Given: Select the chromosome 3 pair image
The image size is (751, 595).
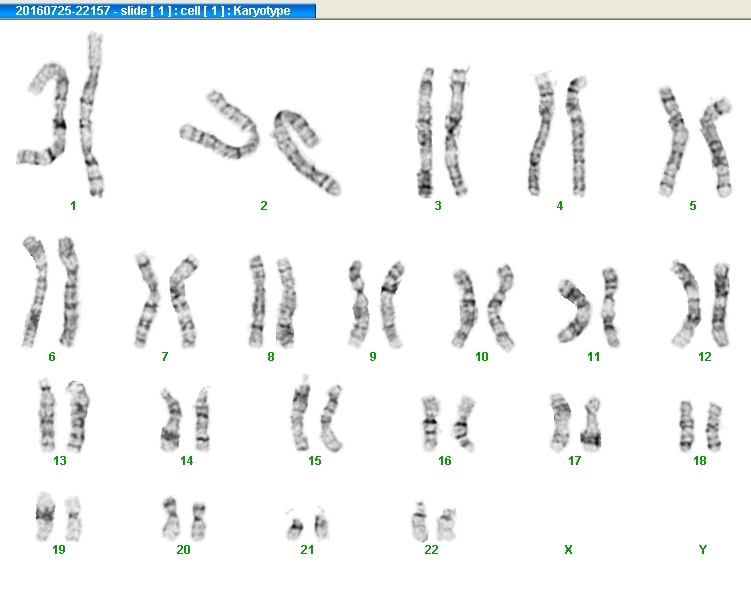Looking at the screenshot, I should (x=444, y=132).
